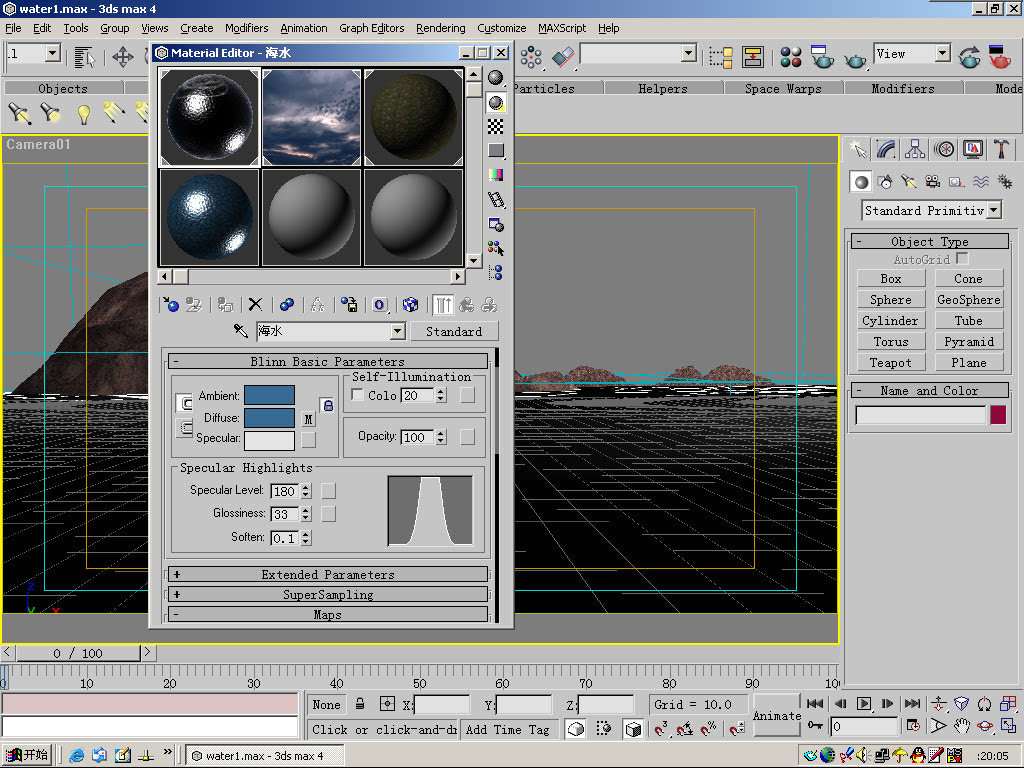
Task: Click Make Preview filmstrip icon
Action: tap(496, 200)
